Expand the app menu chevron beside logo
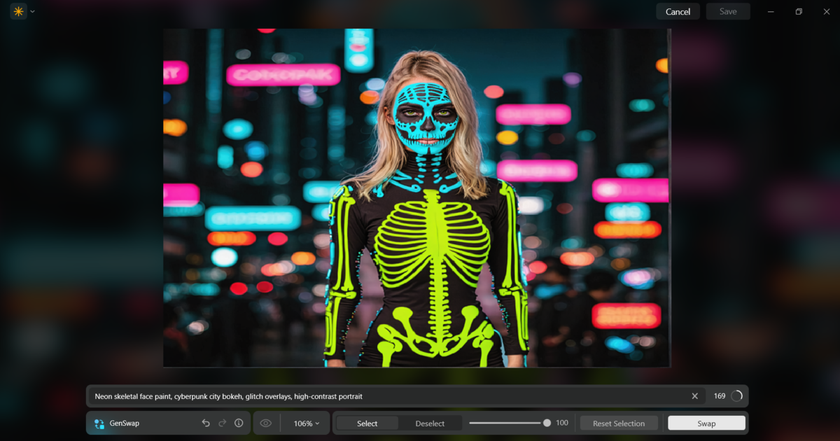 32,12
